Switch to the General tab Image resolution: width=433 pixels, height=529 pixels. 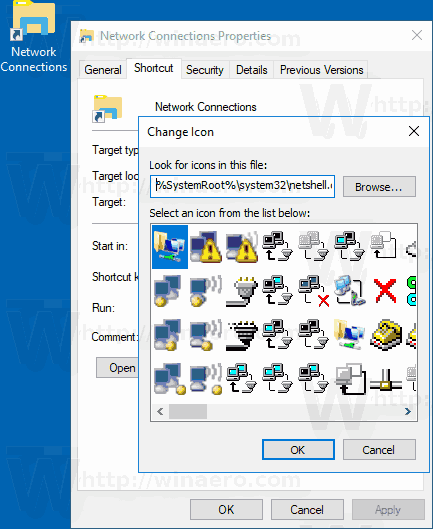(103, 70)
